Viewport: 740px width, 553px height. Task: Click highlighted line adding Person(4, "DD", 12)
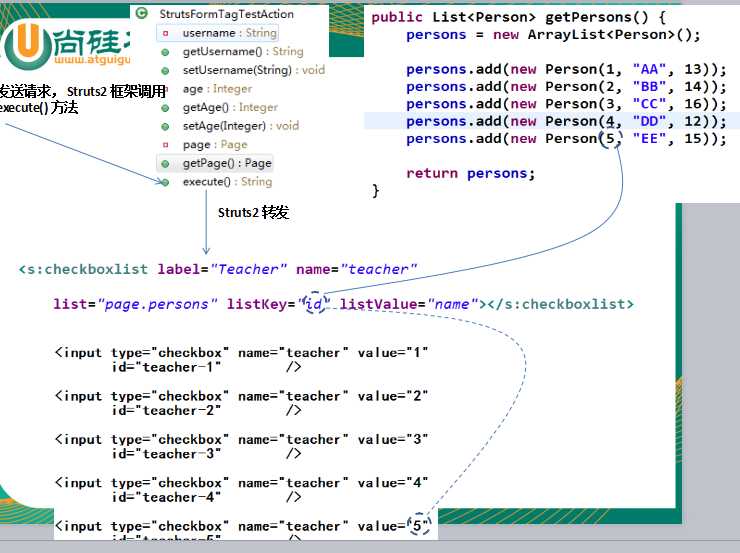[566, 121]
